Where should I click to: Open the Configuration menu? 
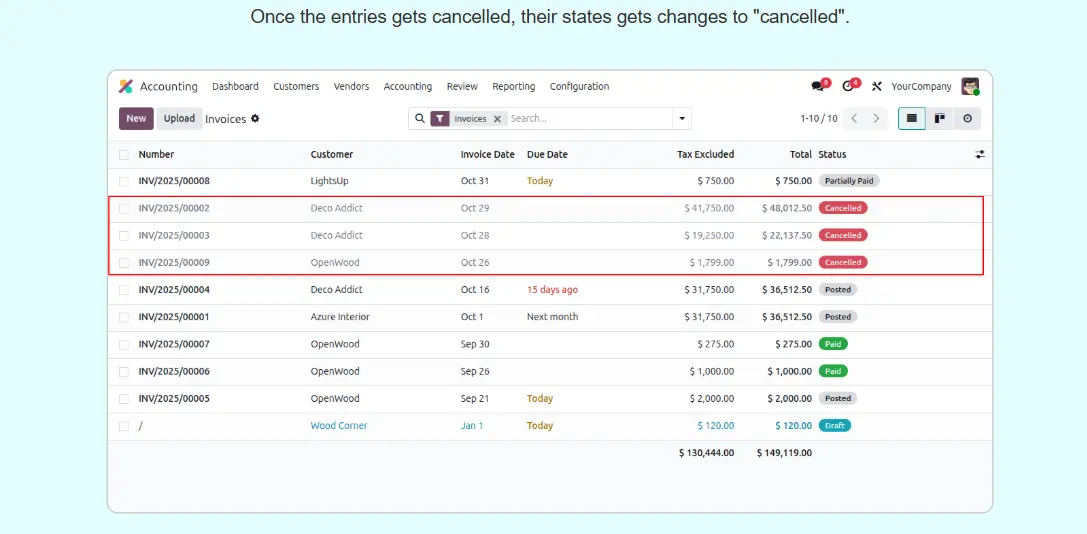point(579,87)
